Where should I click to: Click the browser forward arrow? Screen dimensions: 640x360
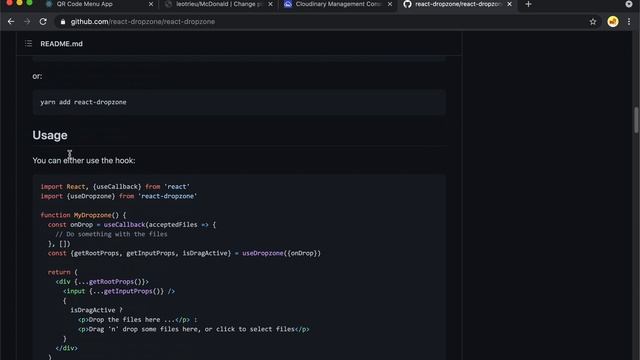pos(27,22)
